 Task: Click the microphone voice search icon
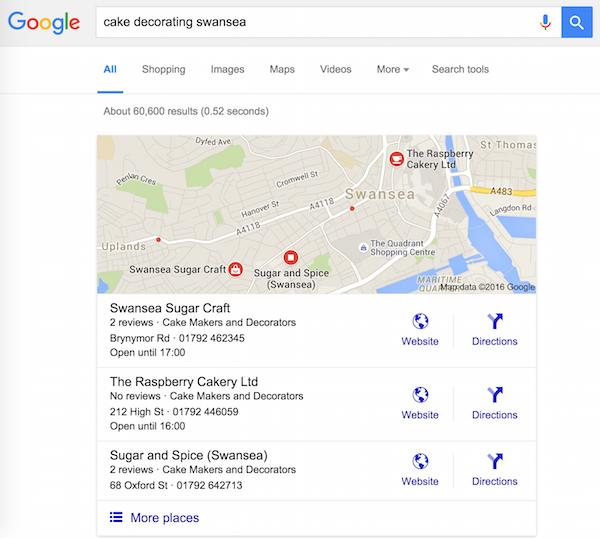click(545, 22)
